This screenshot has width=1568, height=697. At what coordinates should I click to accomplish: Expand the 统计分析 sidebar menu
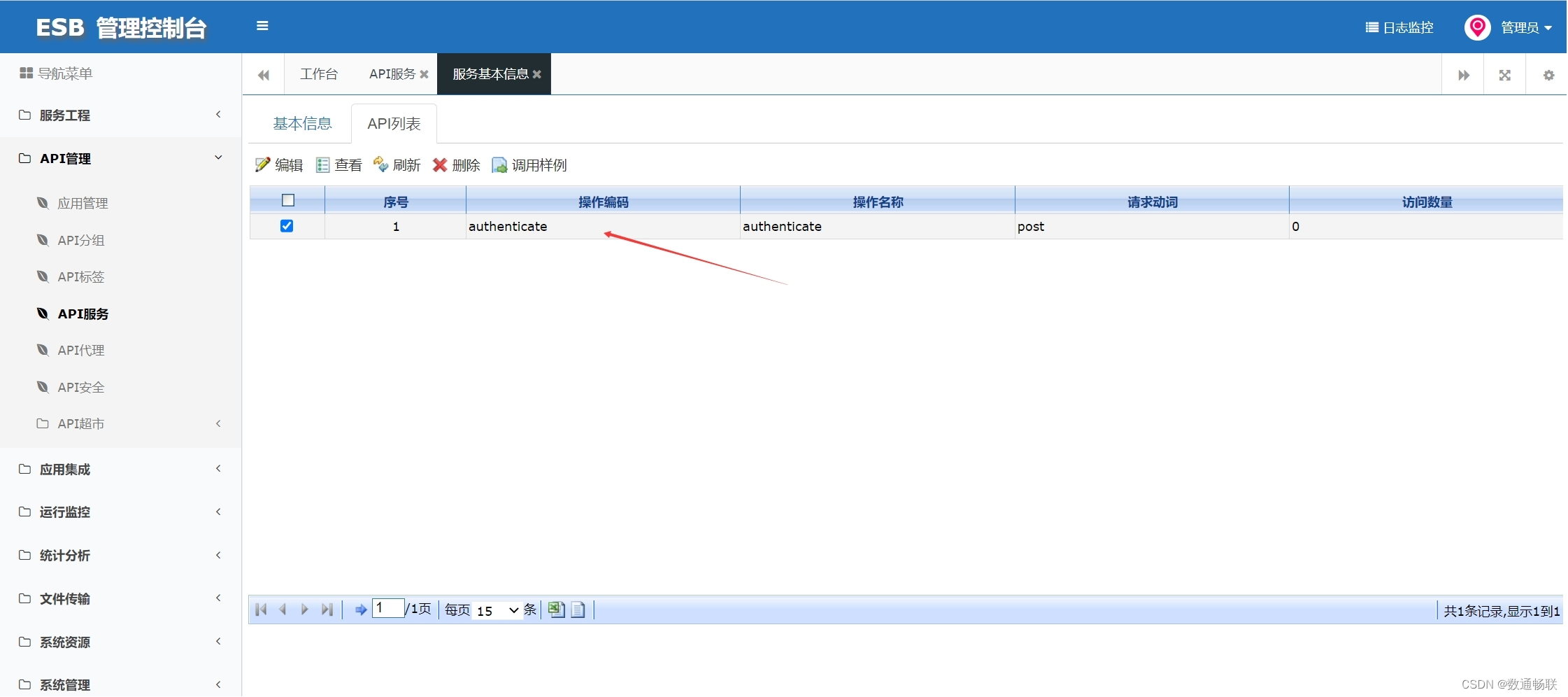pyautogui.click(x=120, y=555)
